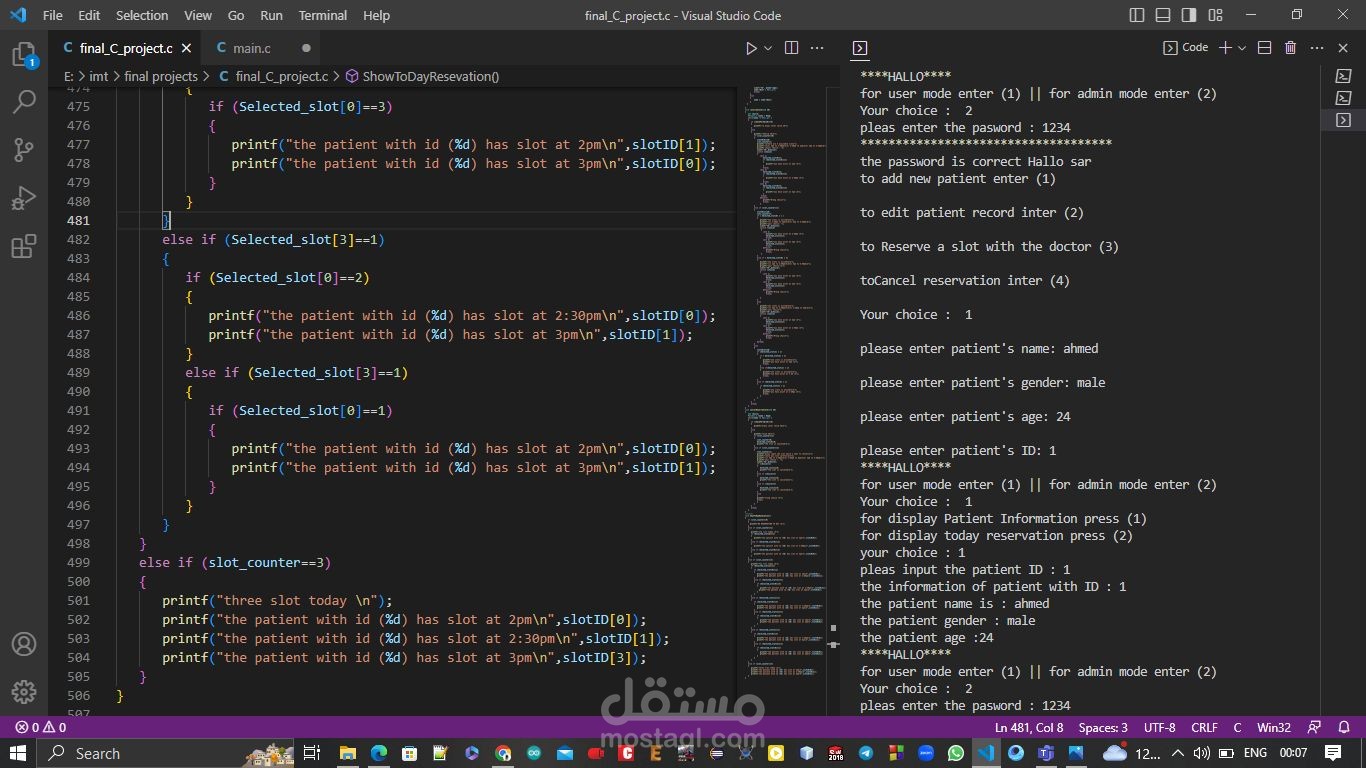This screenshot has width=1366, height=768.
Task: Open the Manage gear icon
Action: pos(23,691)
